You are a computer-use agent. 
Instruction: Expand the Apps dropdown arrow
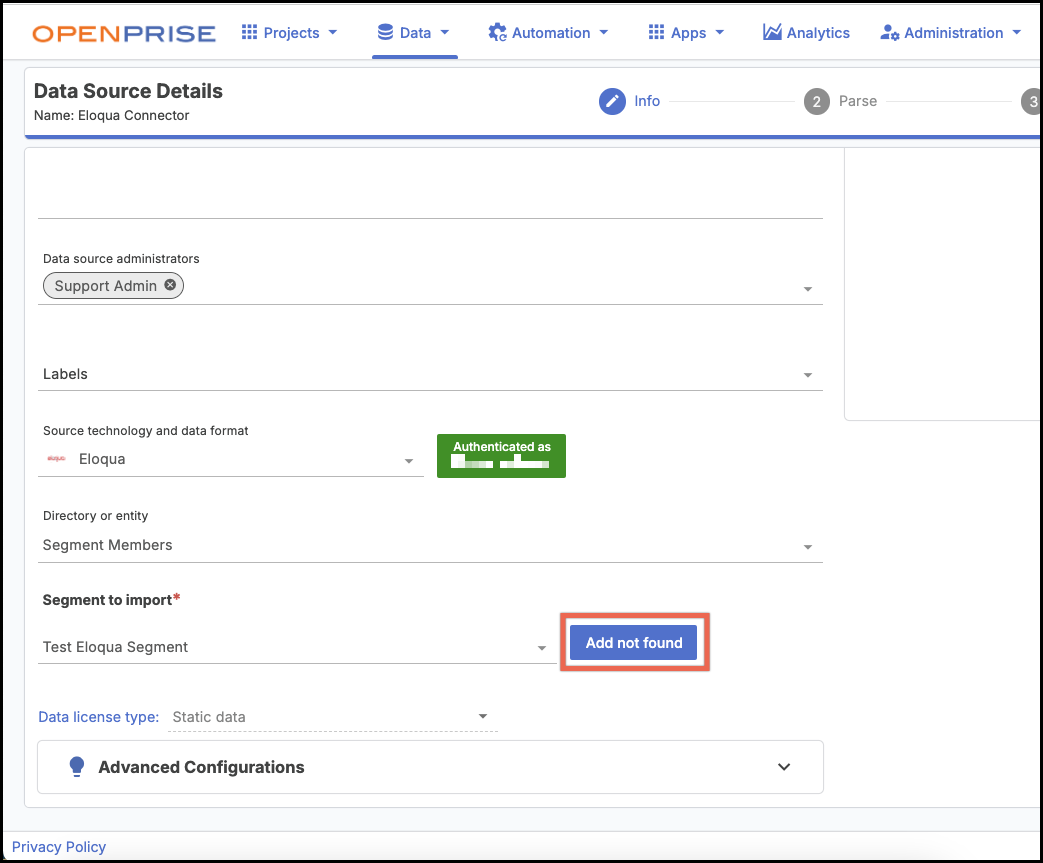pyautogui.click(x=720, y=32)
